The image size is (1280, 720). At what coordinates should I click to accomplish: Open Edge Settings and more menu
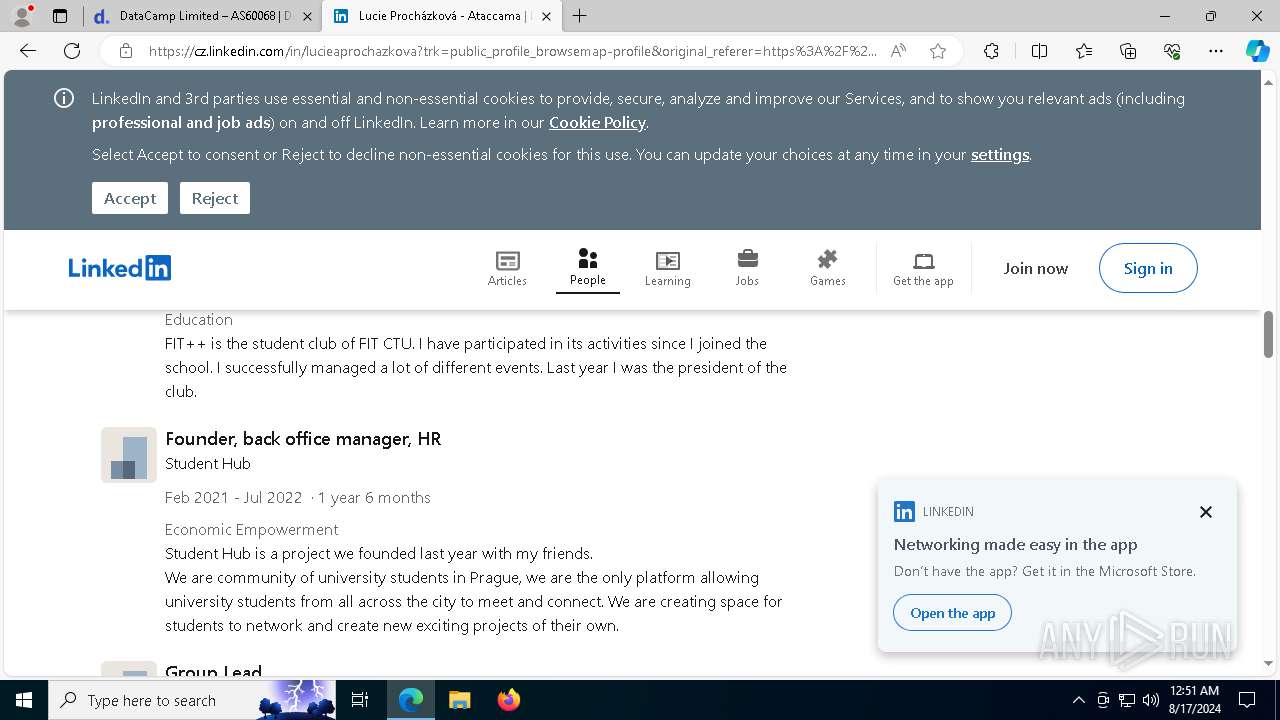[1216, 51]
